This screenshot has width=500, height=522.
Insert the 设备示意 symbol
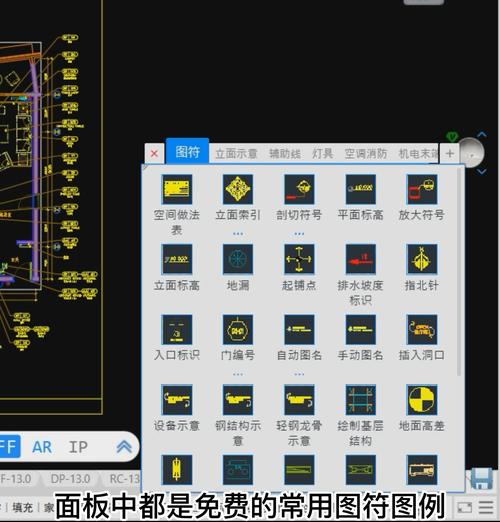pos(177,399)
